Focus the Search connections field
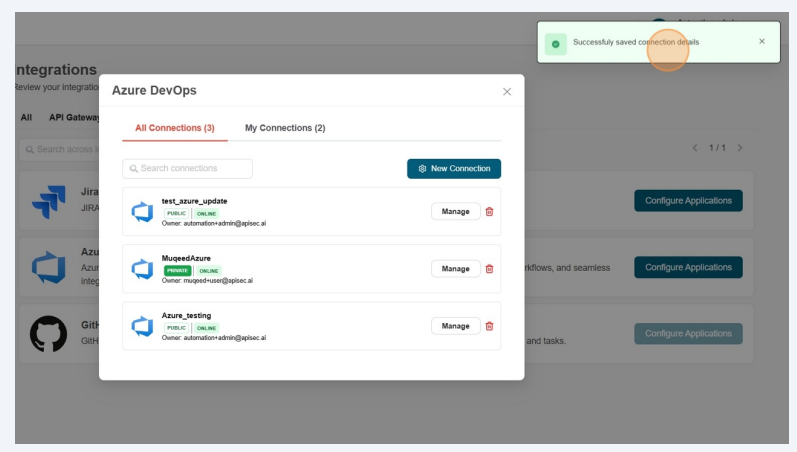Viewport: 797px width, 452px height. [x=188, y=169]
